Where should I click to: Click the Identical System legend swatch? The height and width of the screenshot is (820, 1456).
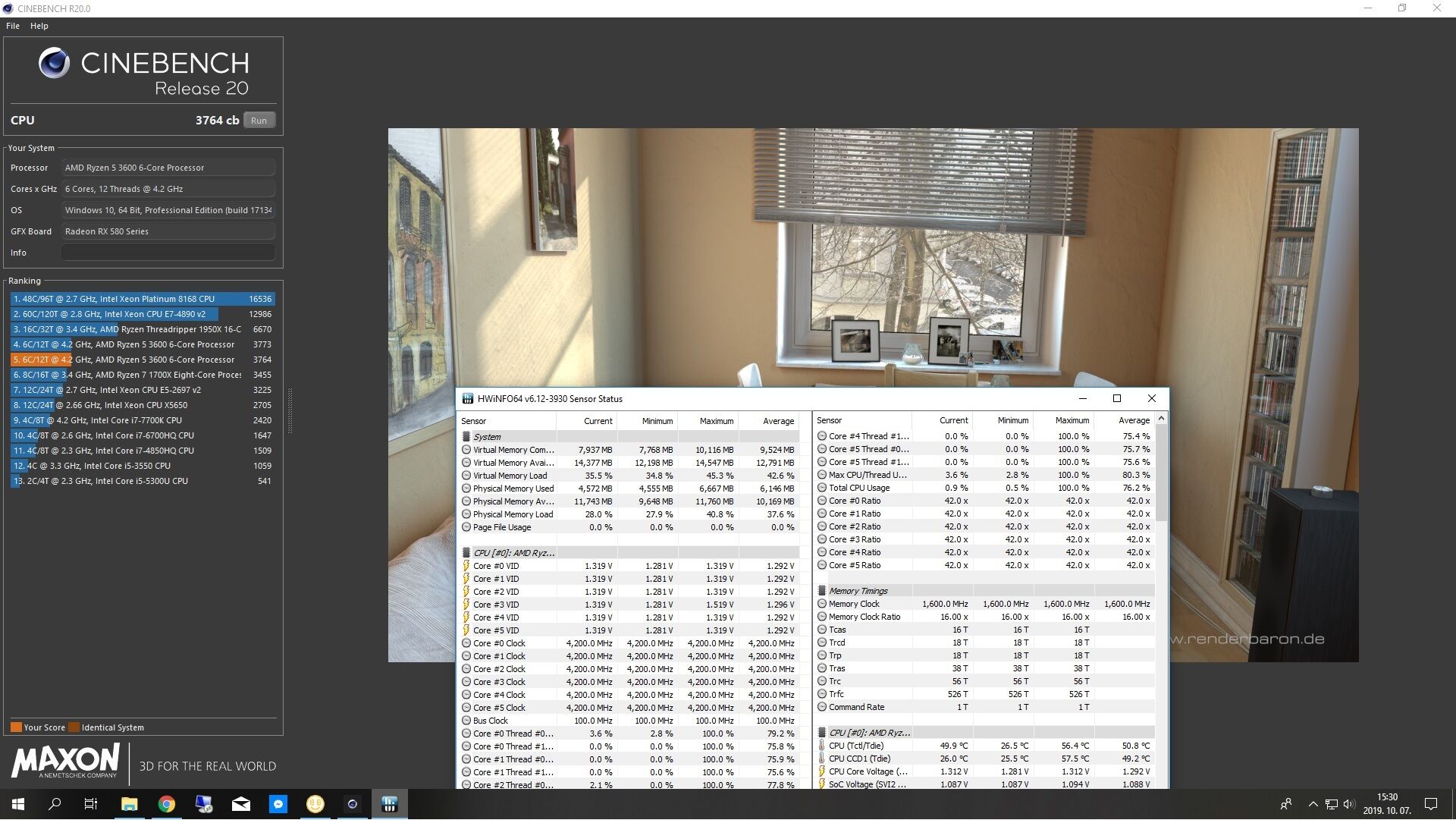(74, 727)
